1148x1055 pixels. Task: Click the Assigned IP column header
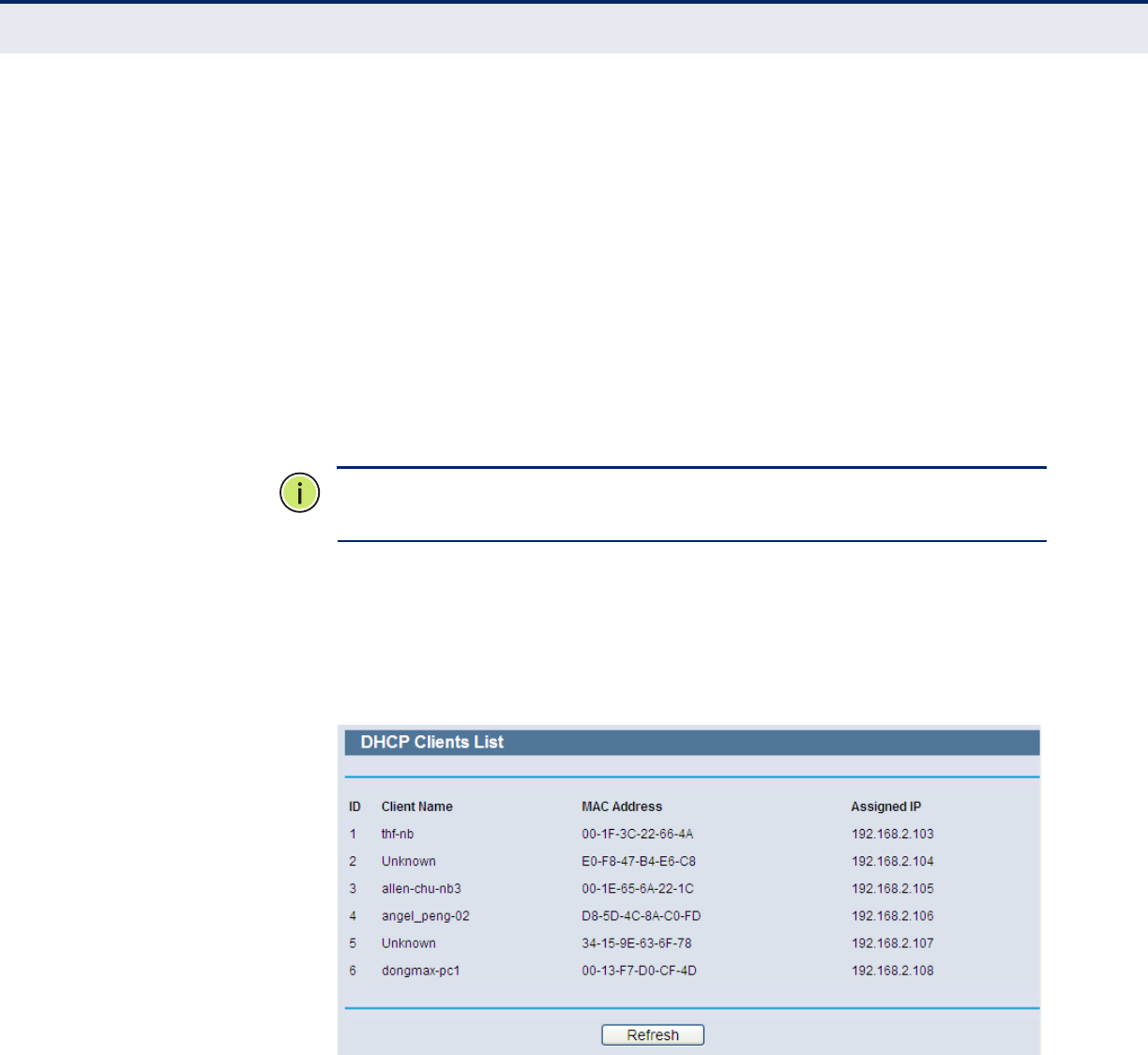click(886, 806)
